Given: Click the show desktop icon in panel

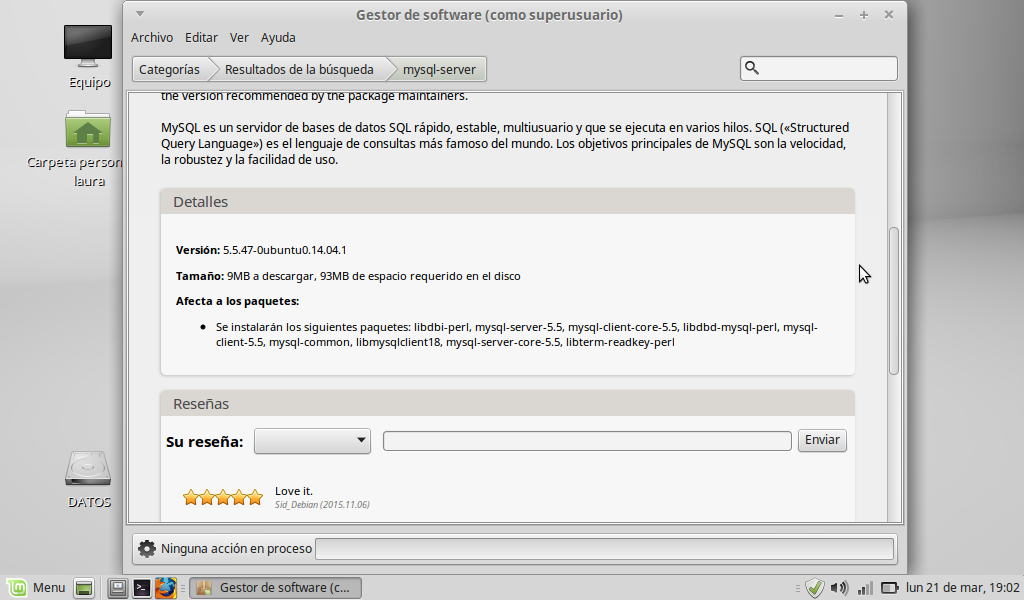Looking at the screenshot, I should tap(84, 588).
